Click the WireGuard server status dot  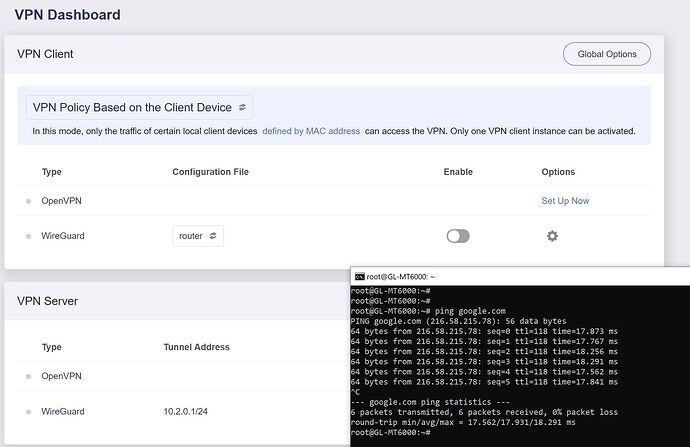click(28, 412)
